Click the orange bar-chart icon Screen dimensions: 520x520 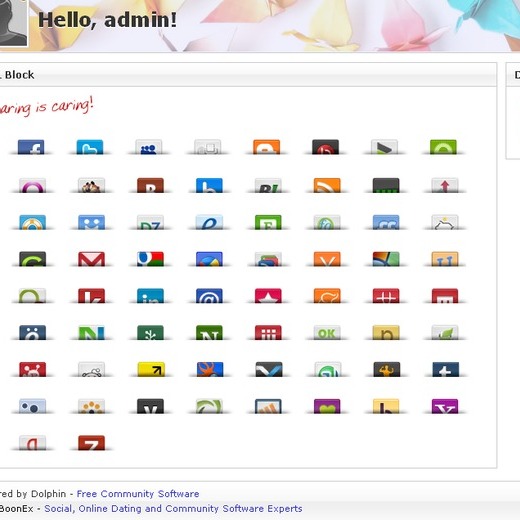pyautogui.click(x=268, y=406)
